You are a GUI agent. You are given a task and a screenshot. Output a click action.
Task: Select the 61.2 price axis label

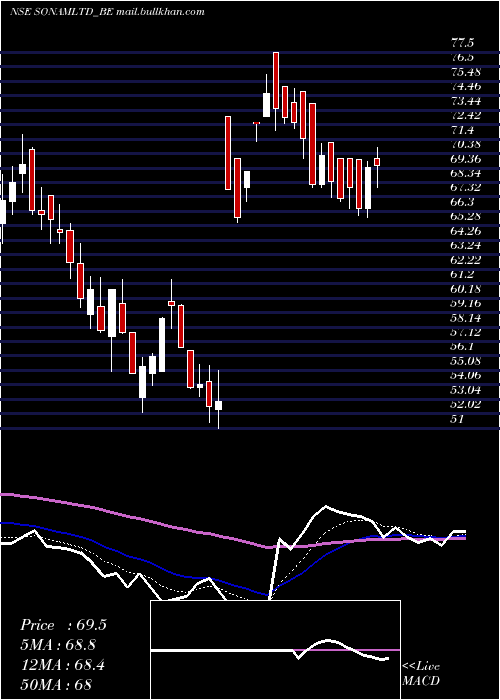462,274
